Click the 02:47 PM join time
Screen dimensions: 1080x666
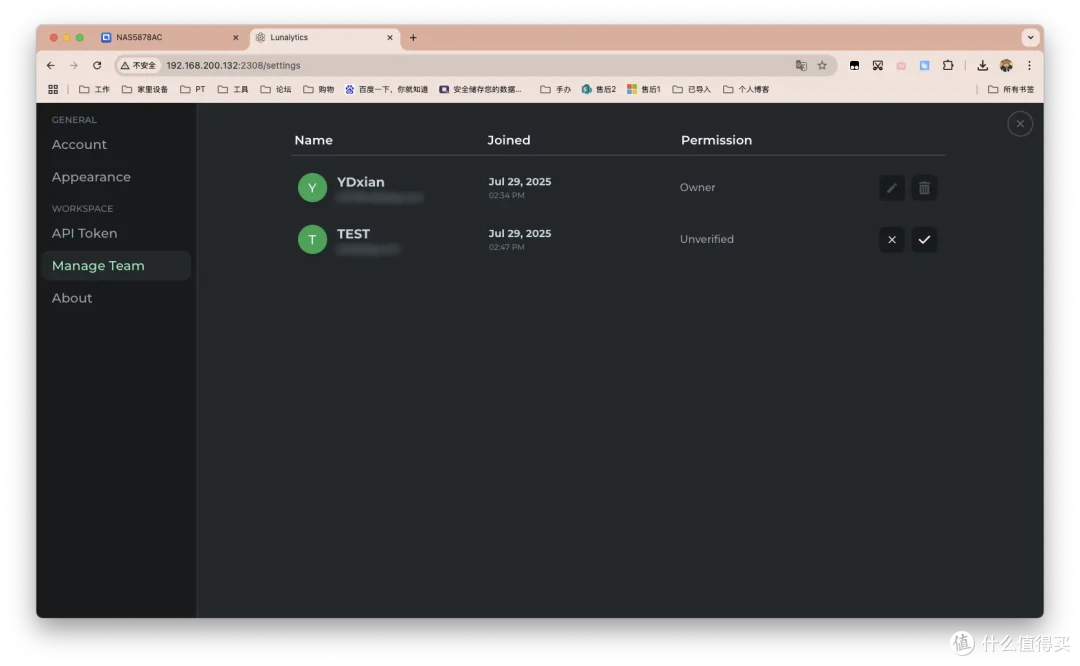click(506, 247)
